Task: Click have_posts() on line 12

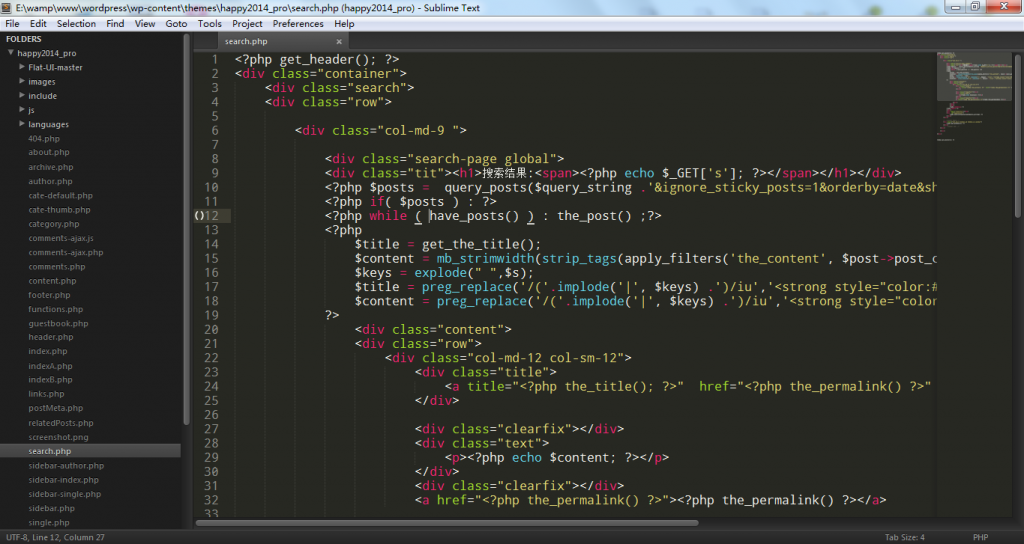Action: pos(473,216)
